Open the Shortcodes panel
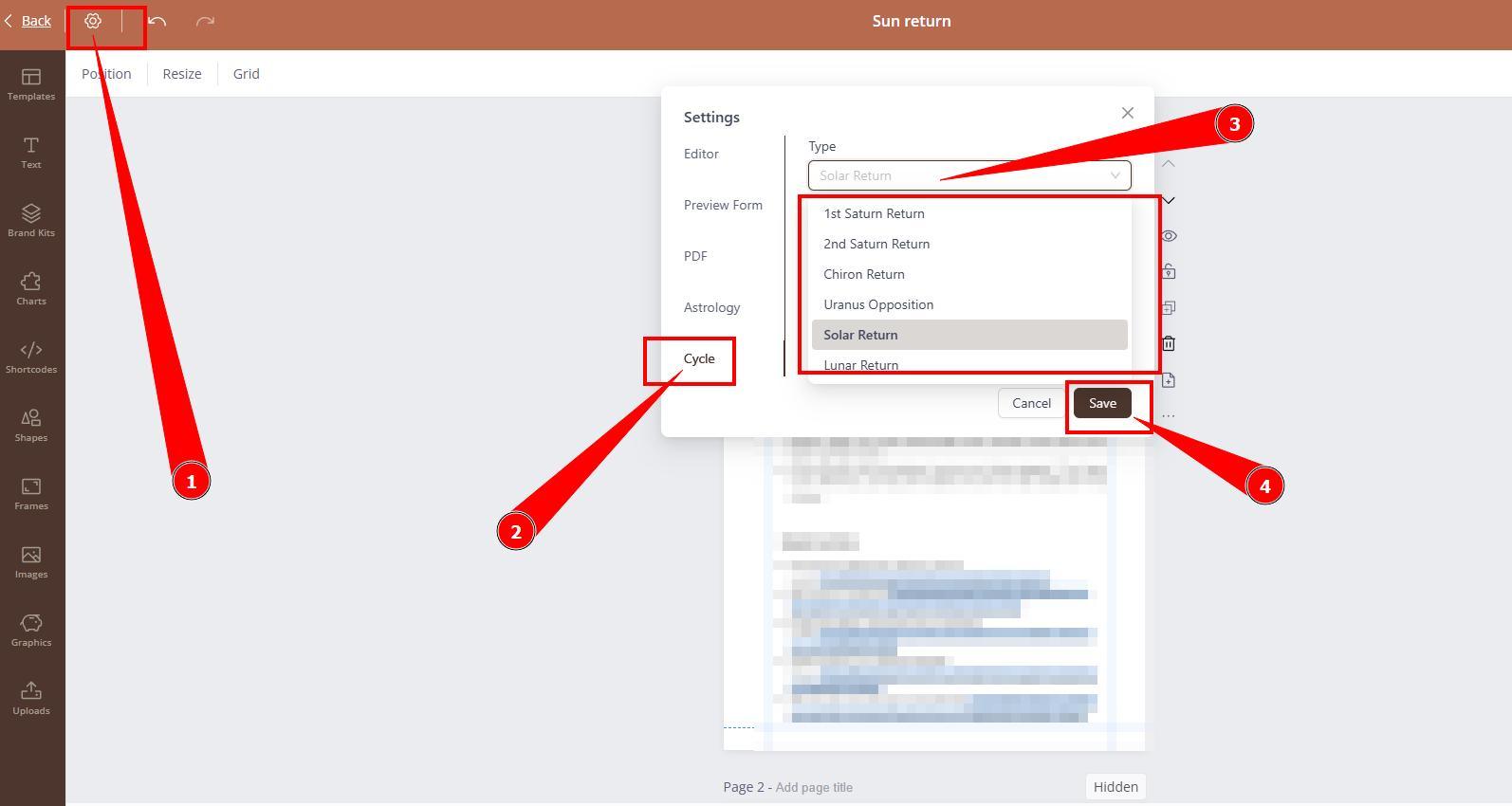 pyautogui.click(x=31, y=357)
